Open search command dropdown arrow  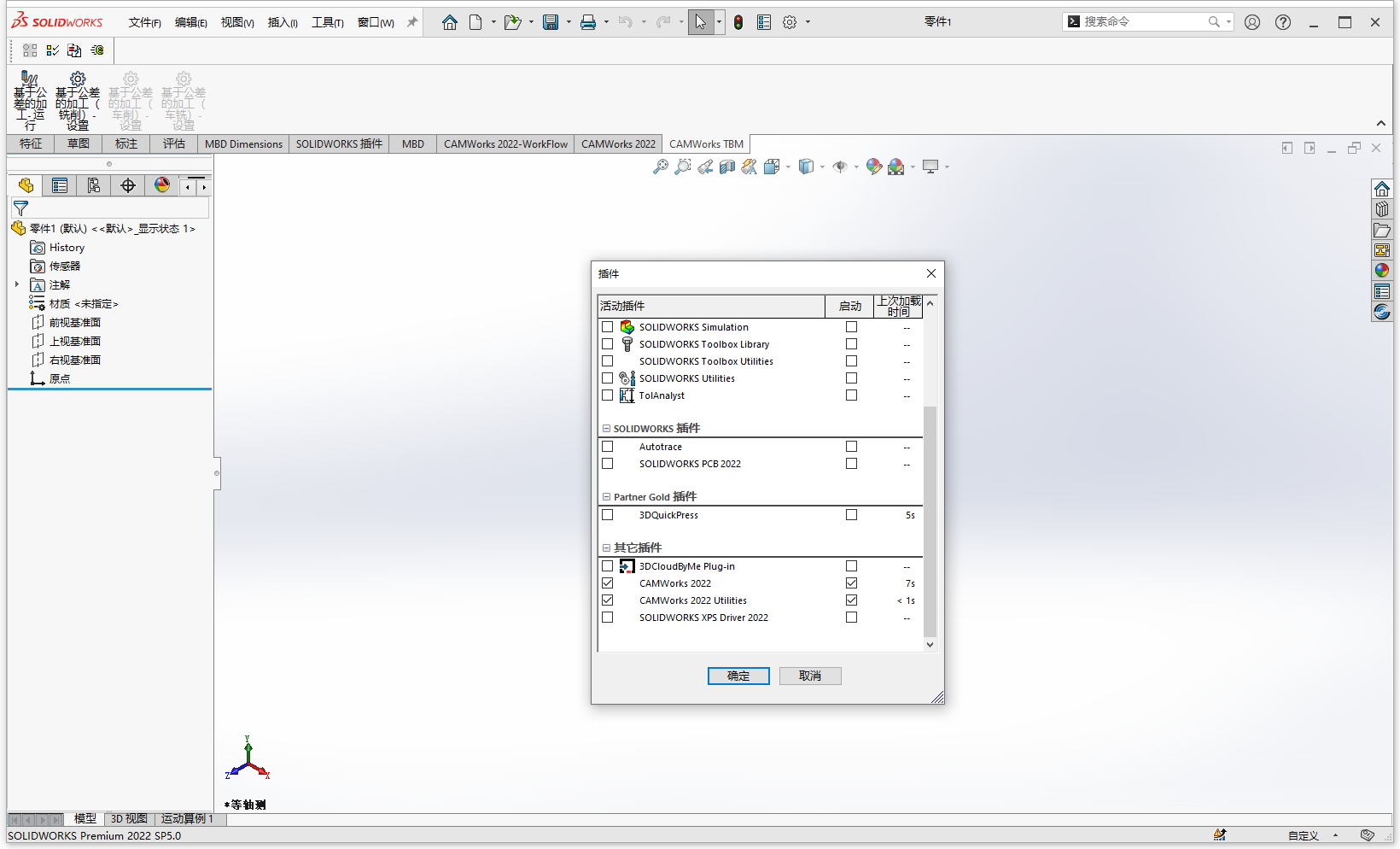coord(1228,22)
